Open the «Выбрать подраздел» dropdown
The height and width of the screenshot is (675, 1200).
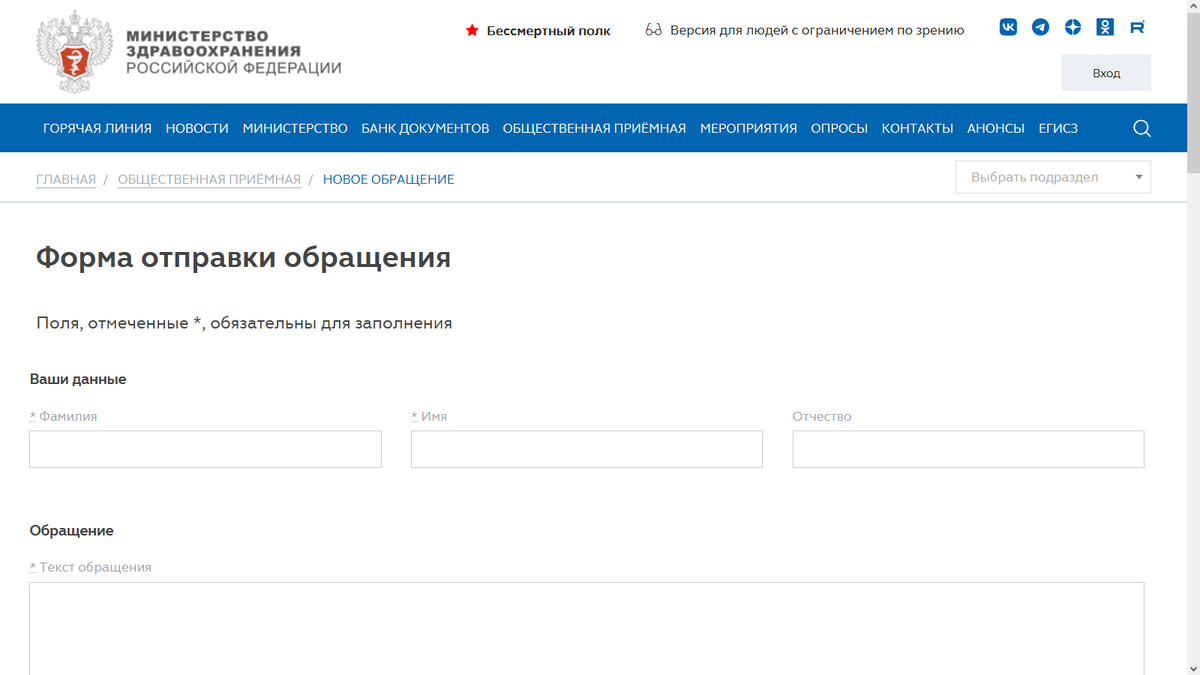[x=1052, y=176]
